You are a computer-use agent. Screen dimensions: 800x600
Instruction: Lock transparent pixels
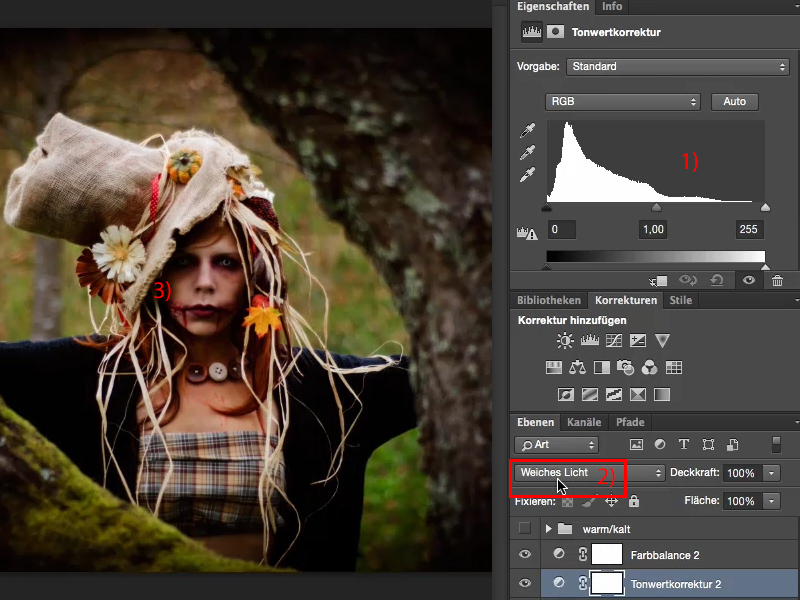click(x=567, y=502)
